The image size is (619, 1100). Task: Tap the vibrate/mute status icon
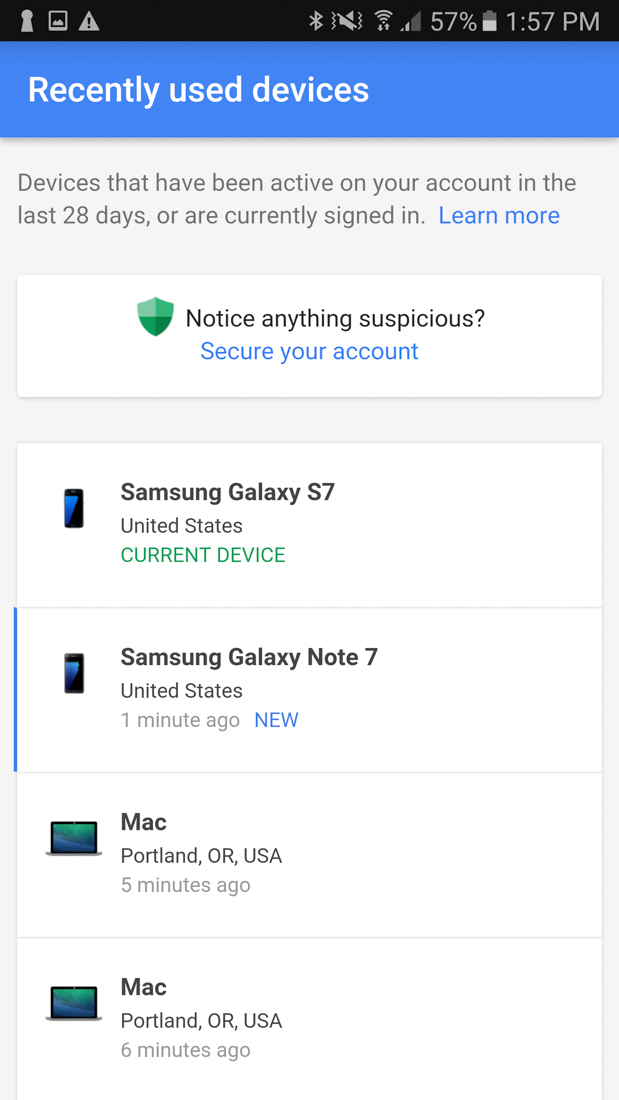[x=348, y=20]
